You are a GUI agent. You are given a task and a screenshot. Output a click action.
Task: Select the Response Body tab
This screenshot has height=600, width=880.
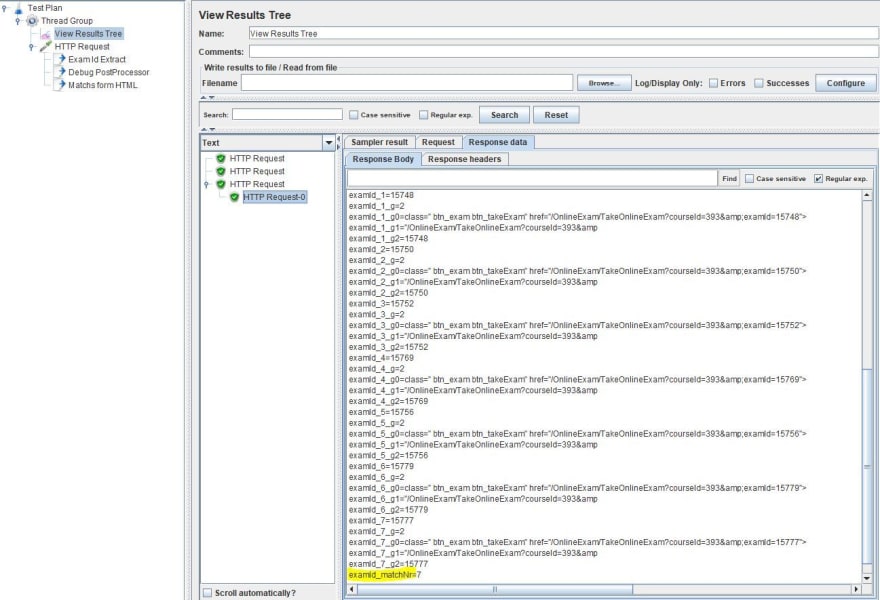(383, 159)
